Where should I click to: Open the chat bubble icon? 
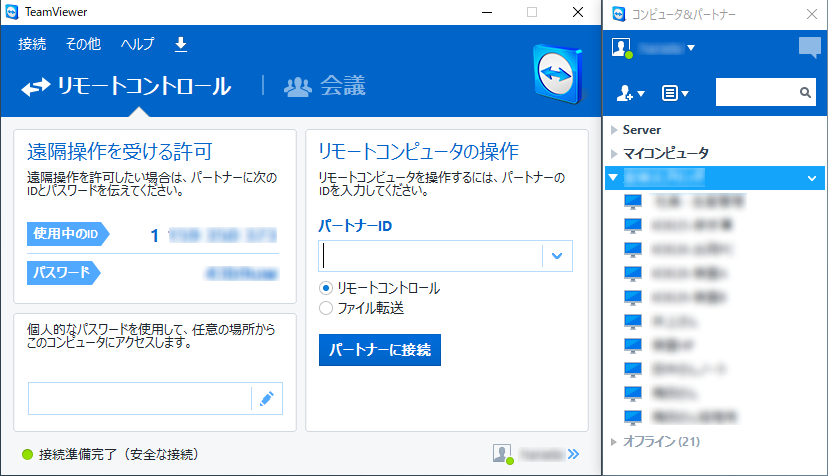click(x=810, y=48)
